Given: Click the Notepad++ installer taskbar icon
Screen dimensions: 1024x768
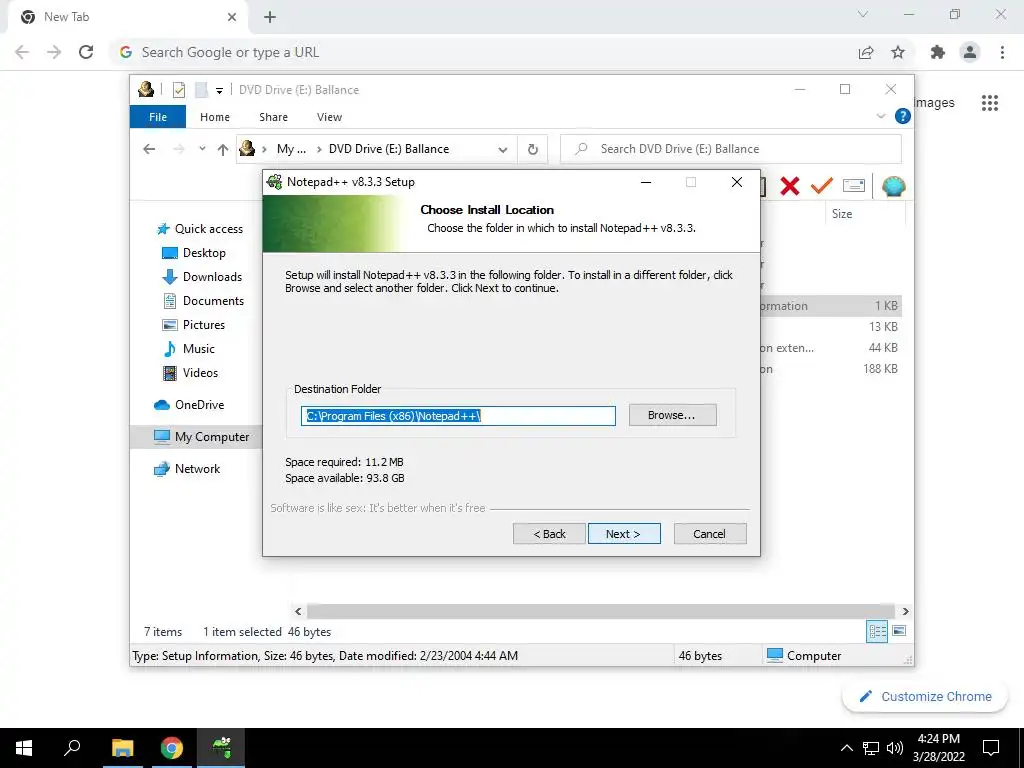Looking at the screenshot, I should pos(222,748).
